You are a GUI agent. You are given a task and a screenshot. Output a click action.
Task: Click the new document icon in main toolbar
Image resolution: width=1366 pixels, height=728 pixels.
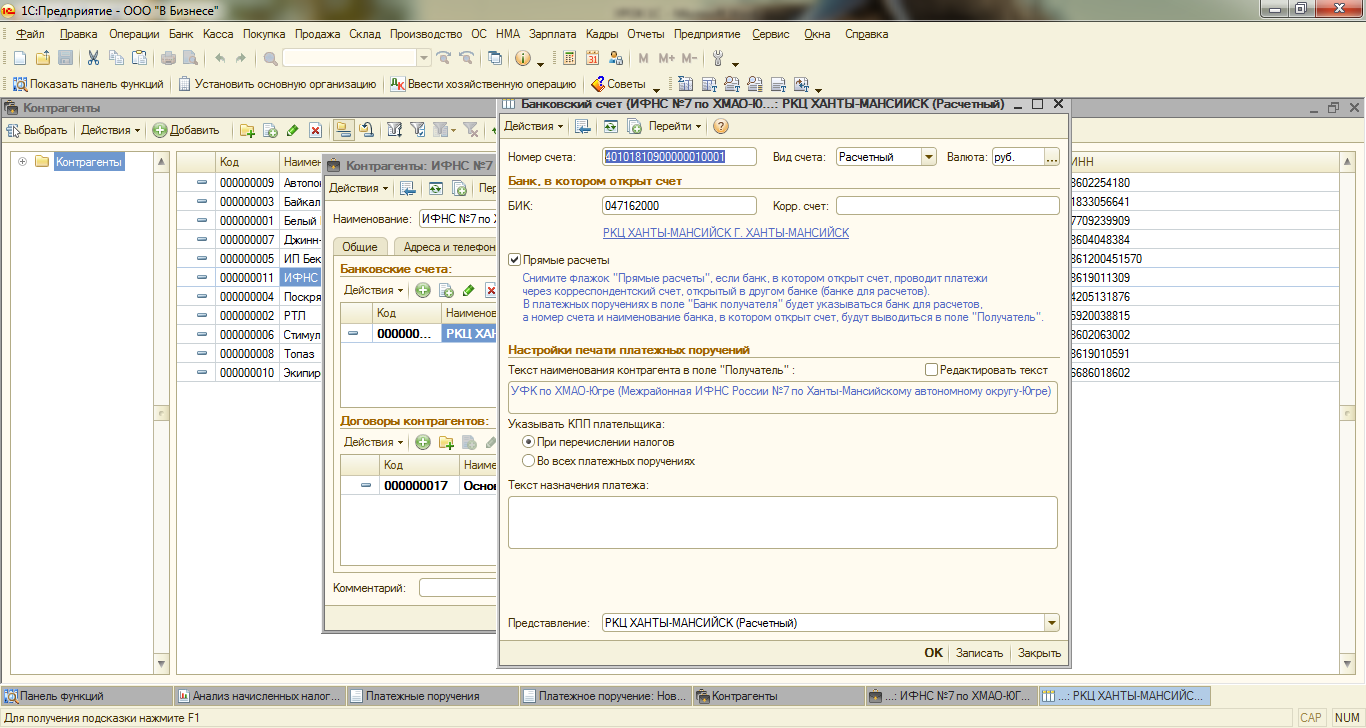19,58
